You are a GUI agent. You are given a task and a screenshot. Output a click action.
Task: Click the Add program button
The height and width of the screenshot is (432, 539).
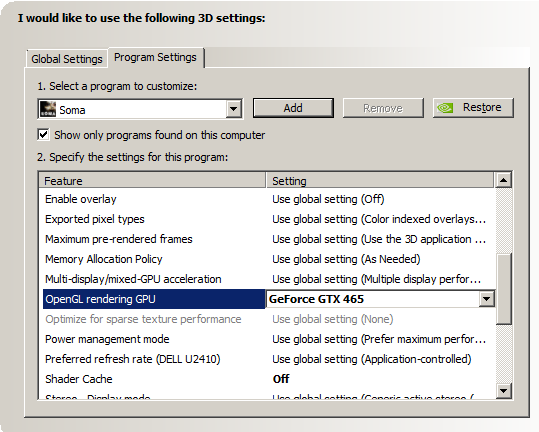[293, 108]
